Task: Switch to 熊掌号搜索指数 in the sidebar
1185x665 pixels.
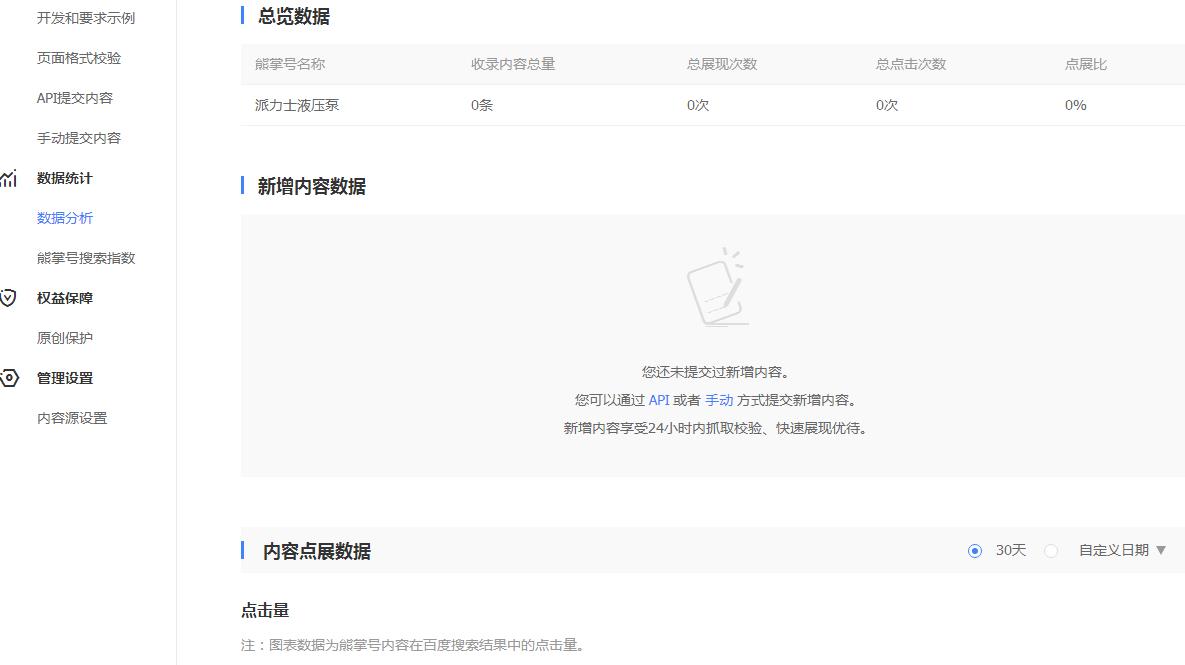Action: pyautogui.click(x=84, y=258)
